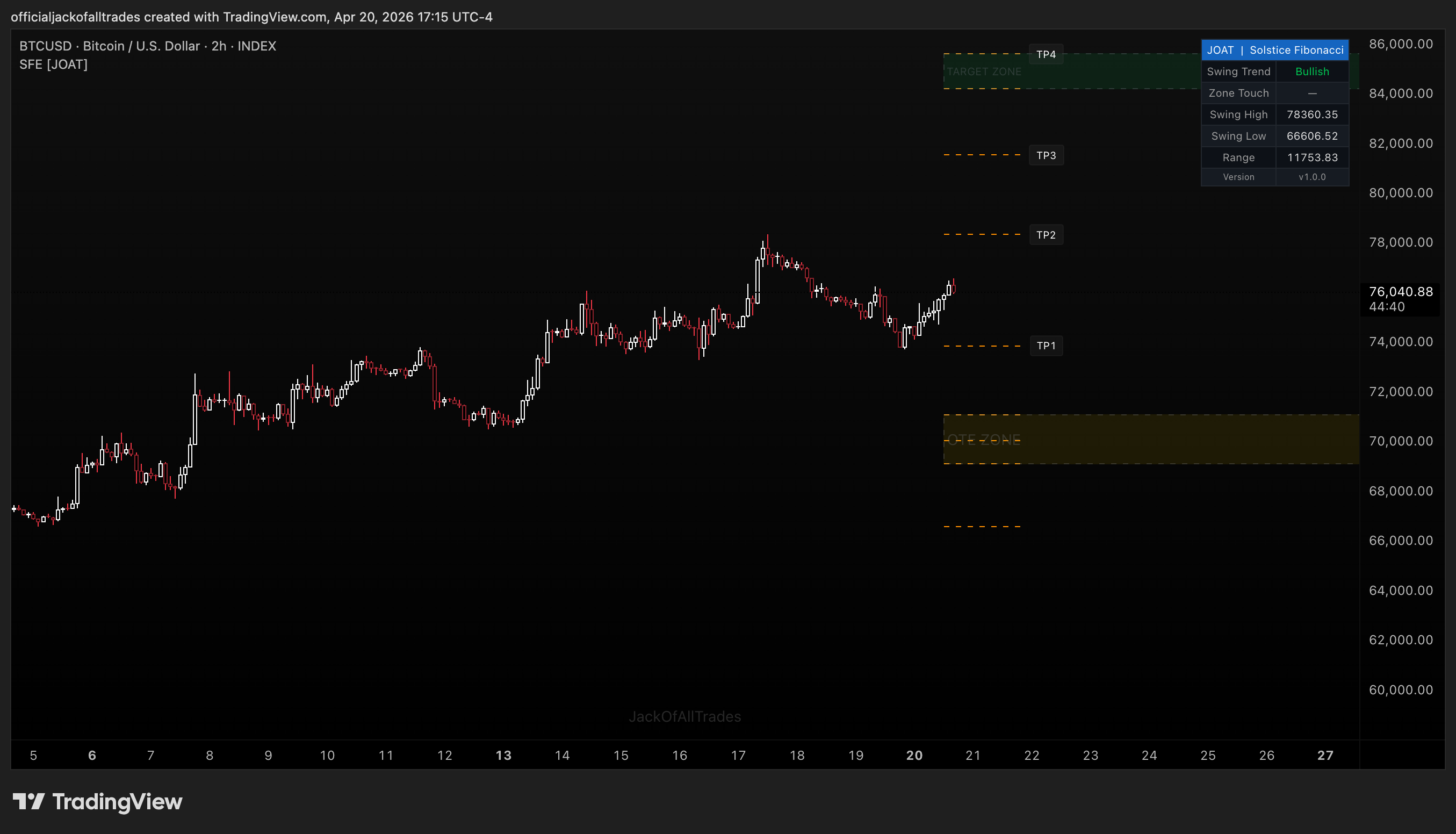1456x834 pixels.
Task: Click the 70,000.00 price axis label
Action: [1401, 441]
